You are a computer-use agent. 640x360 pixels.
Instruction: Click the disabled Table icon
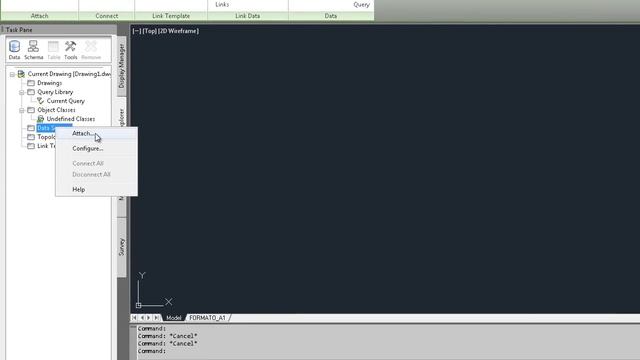(x=53, y=50)
